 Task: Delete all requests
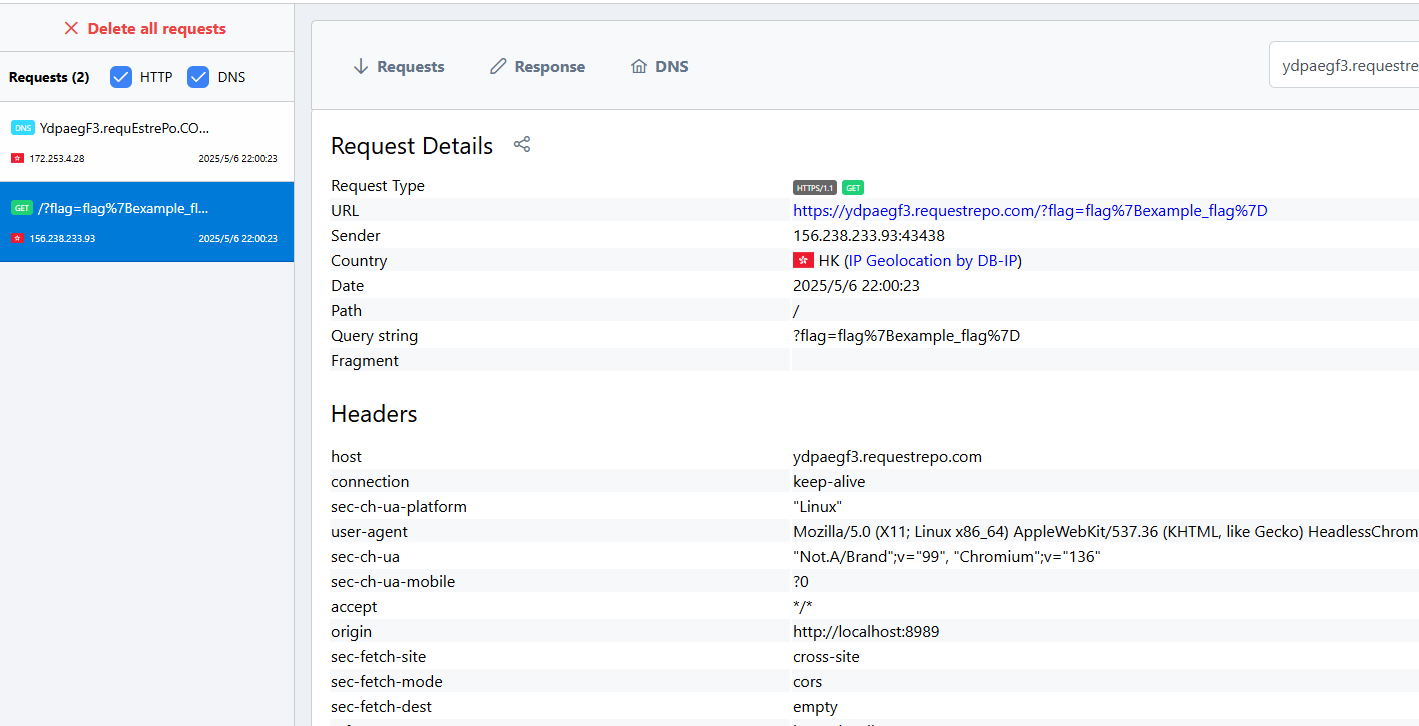156,28
